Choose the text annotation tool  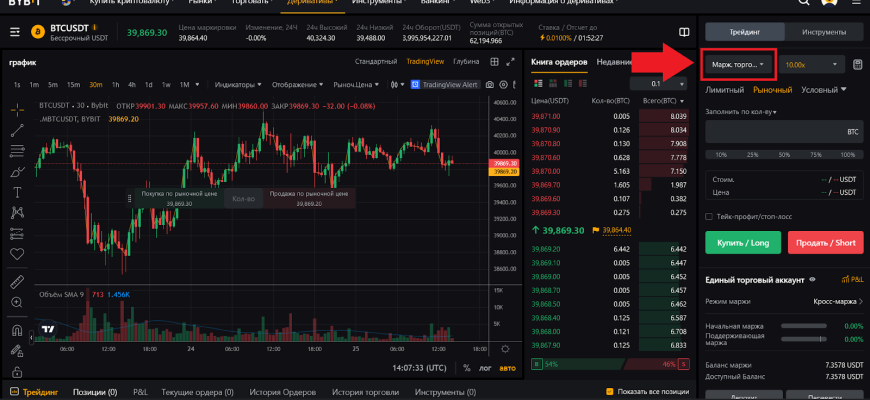pyautogui.click(x=16, y=192)
